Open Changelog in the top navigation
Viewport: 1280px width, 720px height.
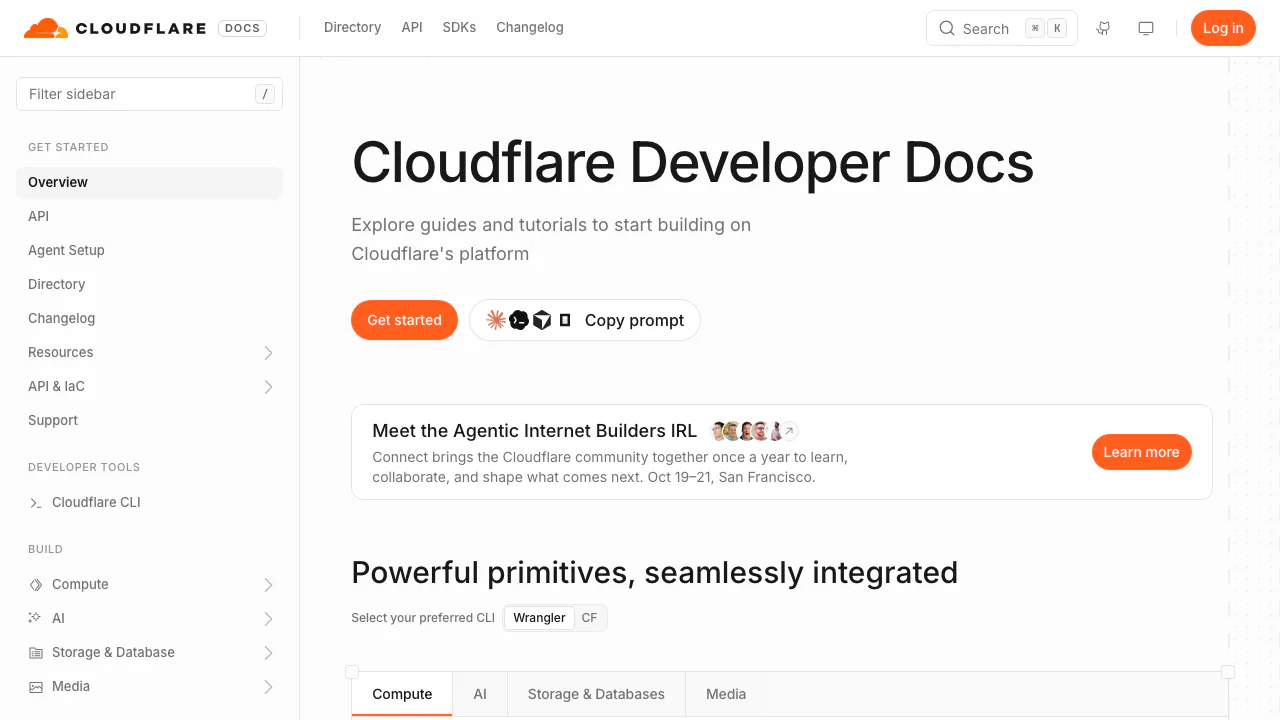click(x=530, y=28)
